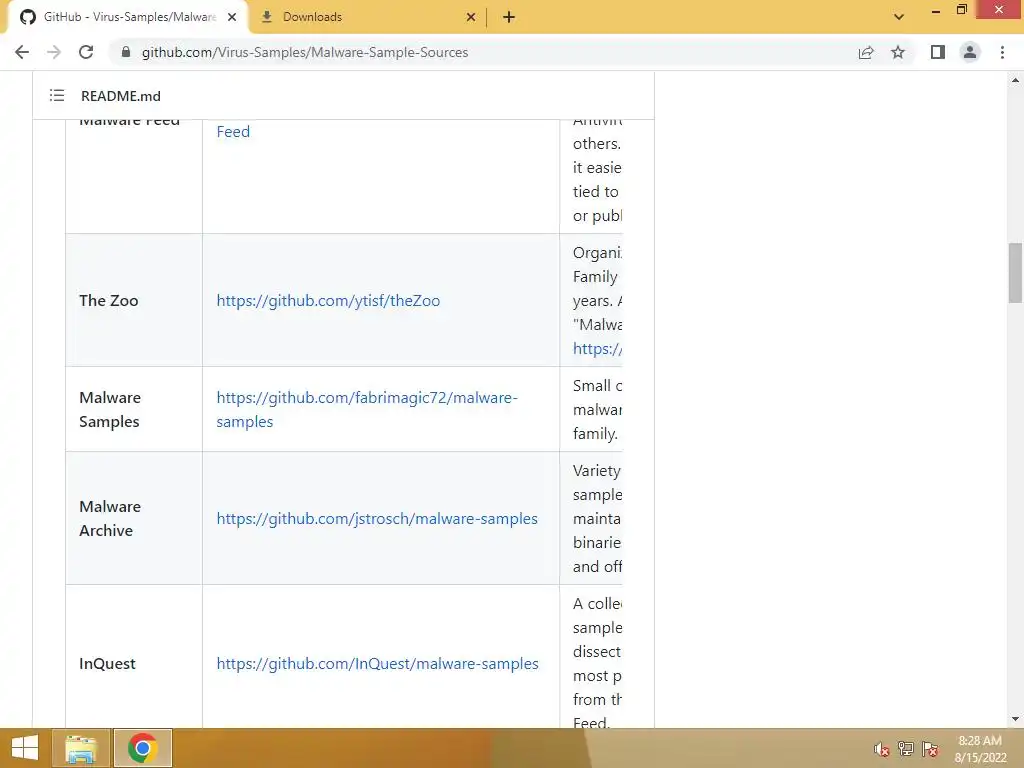Open network status tray icon
Screen dimensions: 1024x768
905,749
